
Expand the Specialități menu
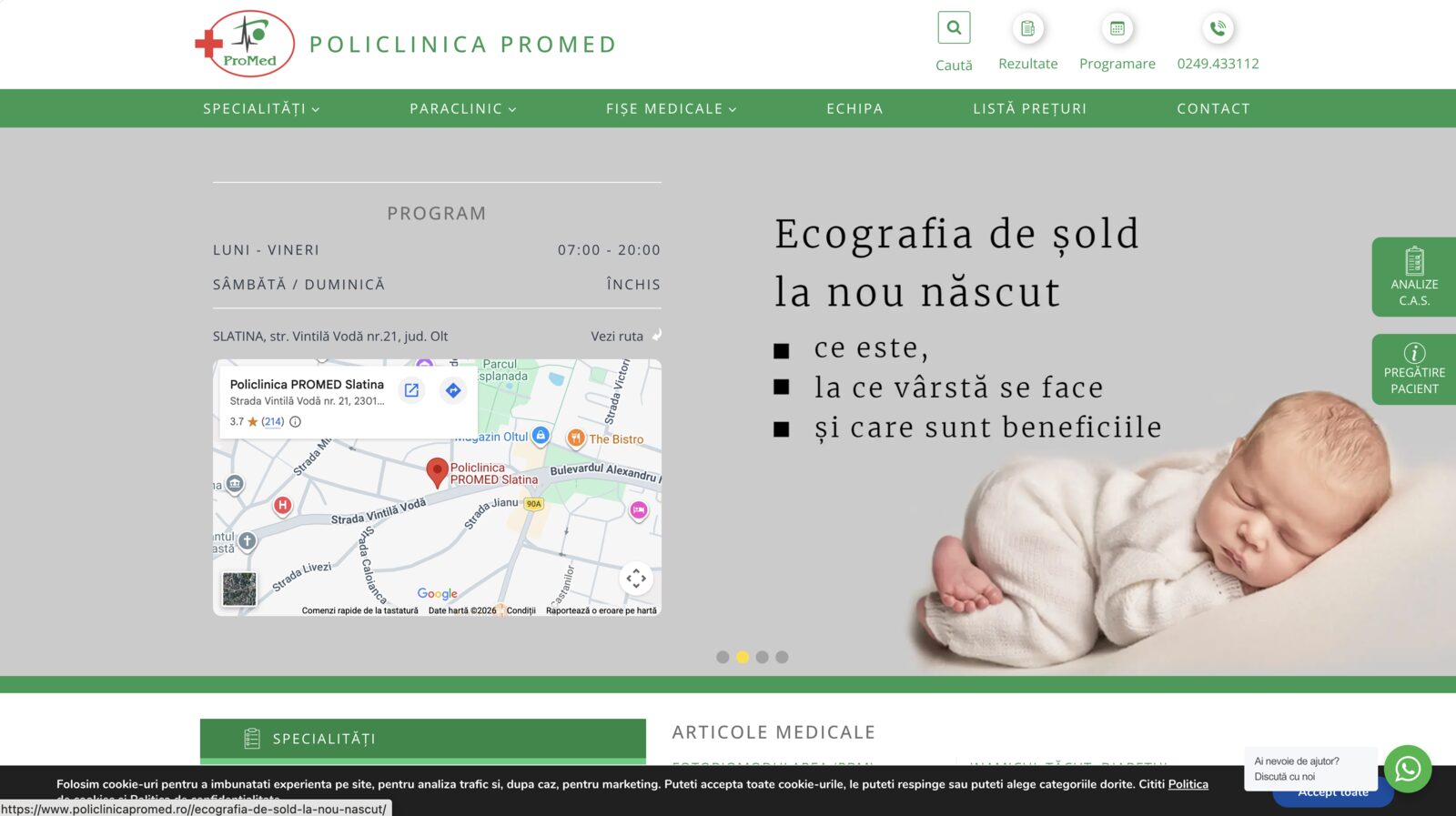(261, 108)
